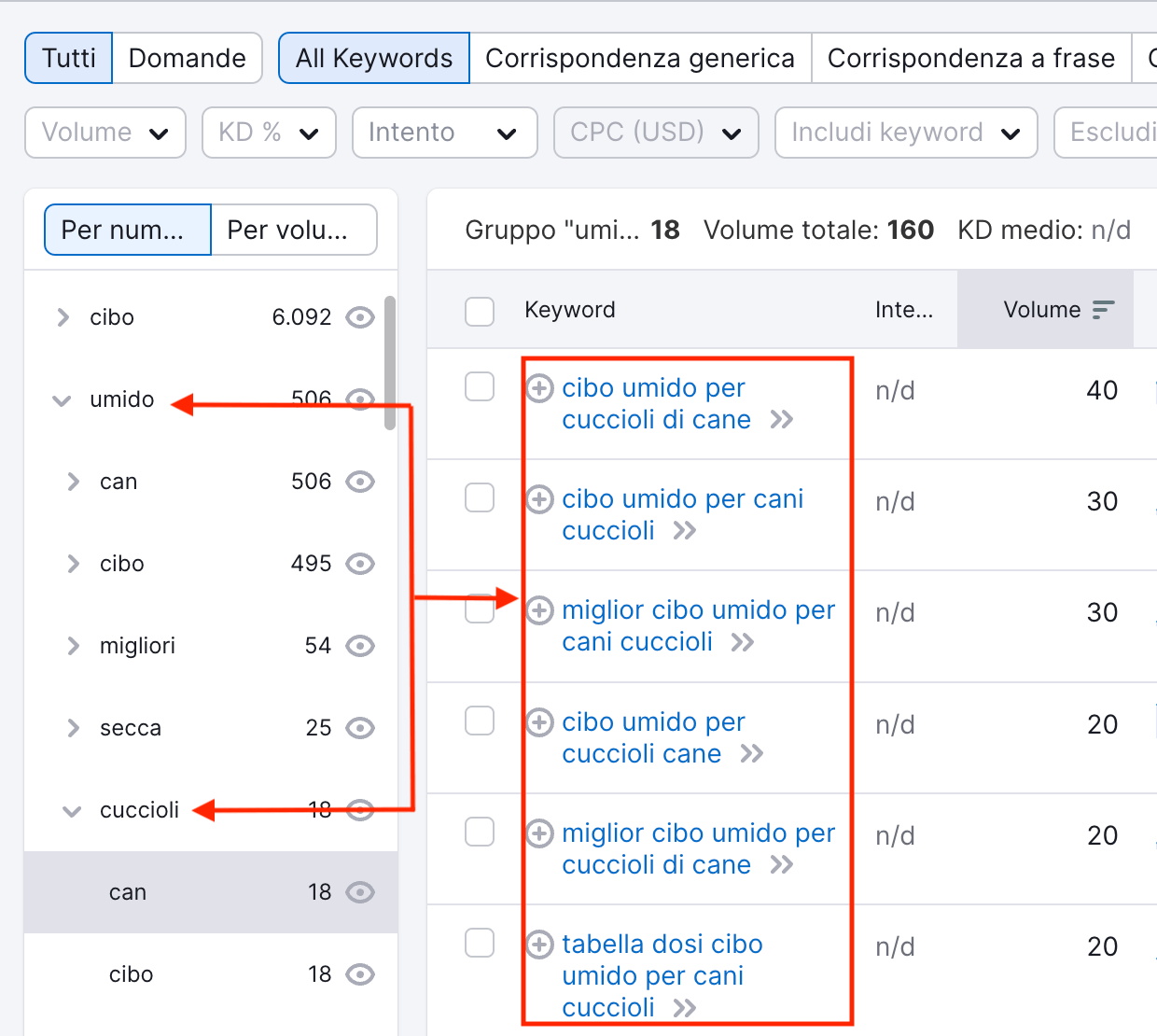This screenshot has height=1036, width=1157.
Task: Click the plus icon beside "miglior cibo umido per cani cuccioli"
Action: click(x=539, y=609)
